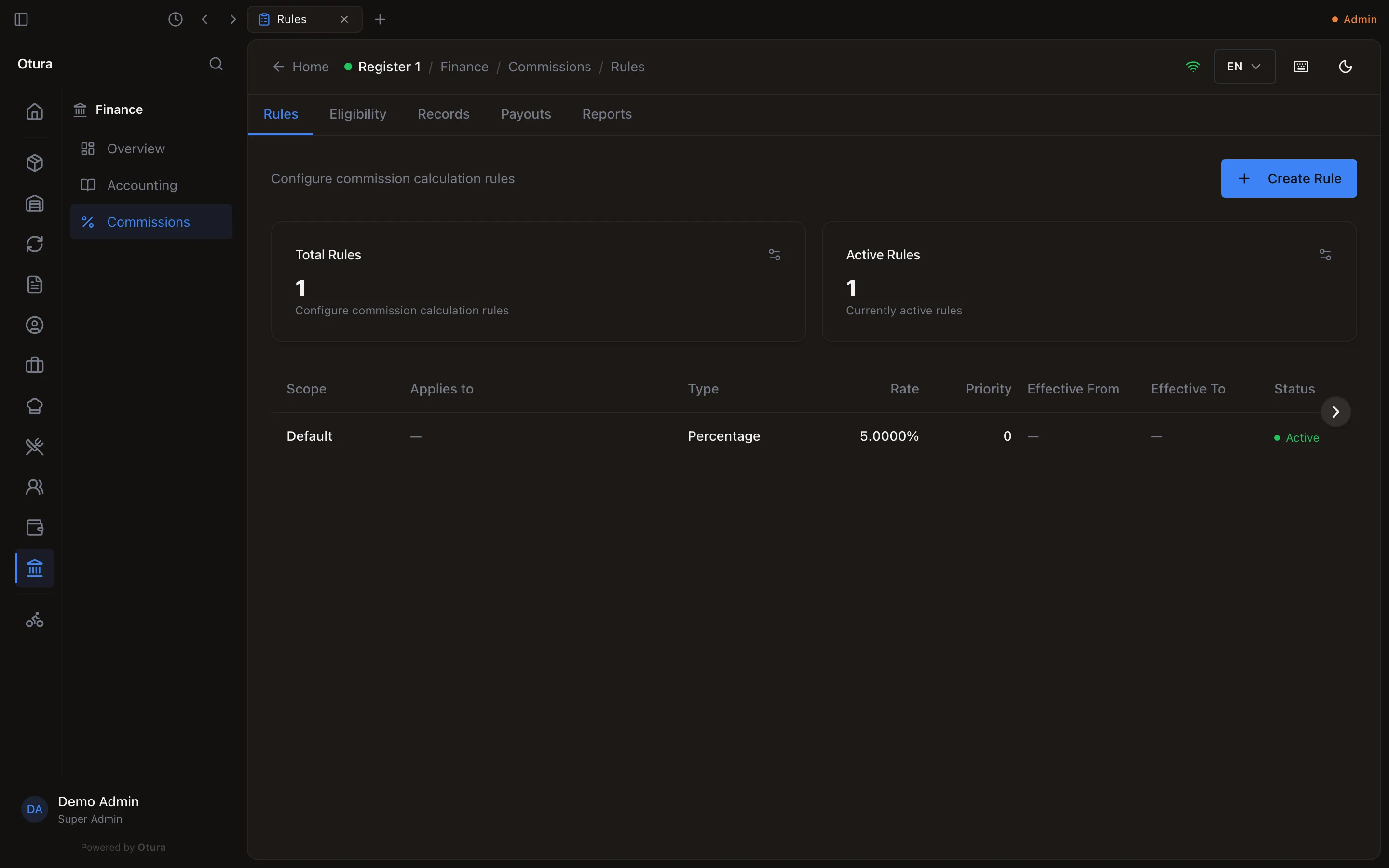
Task: Open the on-screen keyboard icon
Action: point(1301,67)
